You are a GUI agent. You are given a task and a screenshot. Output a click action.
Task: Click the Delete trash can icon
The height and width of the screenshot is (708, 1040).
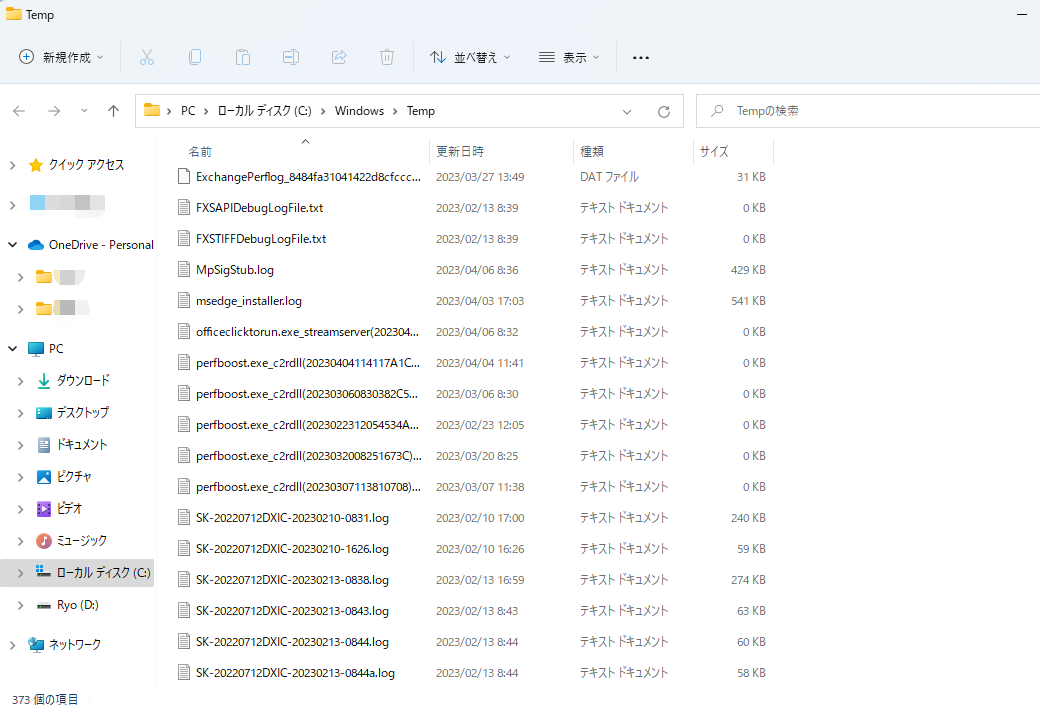(x=387, y=57)
